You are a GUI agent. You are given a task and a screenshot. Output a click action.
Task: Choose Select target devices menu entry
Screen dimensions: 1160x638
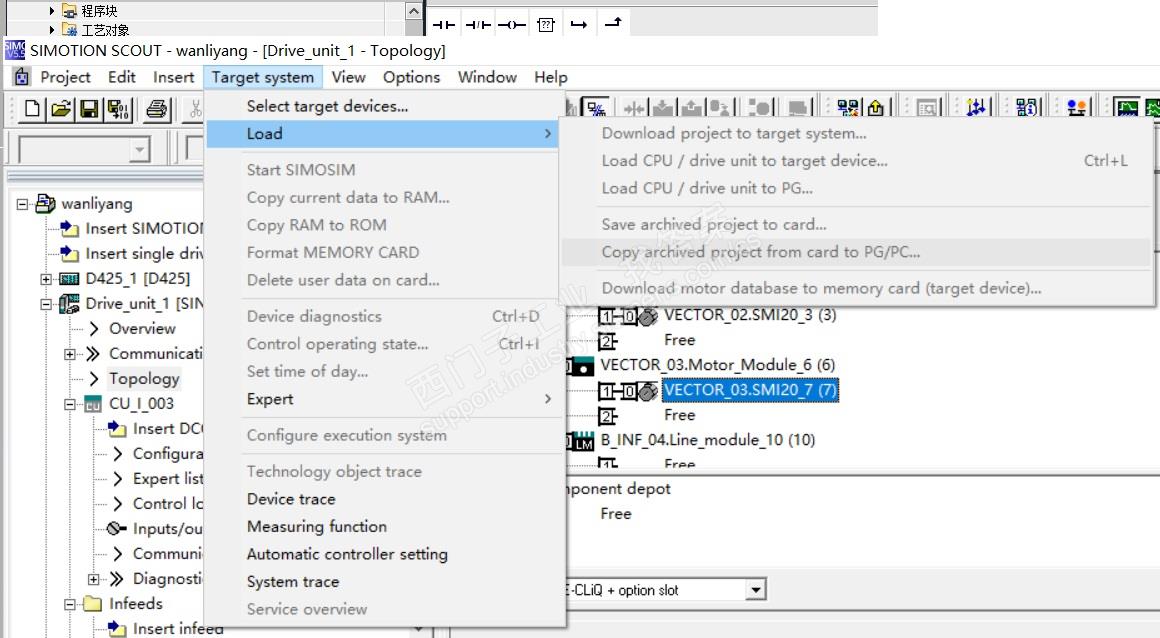[382, 107]
